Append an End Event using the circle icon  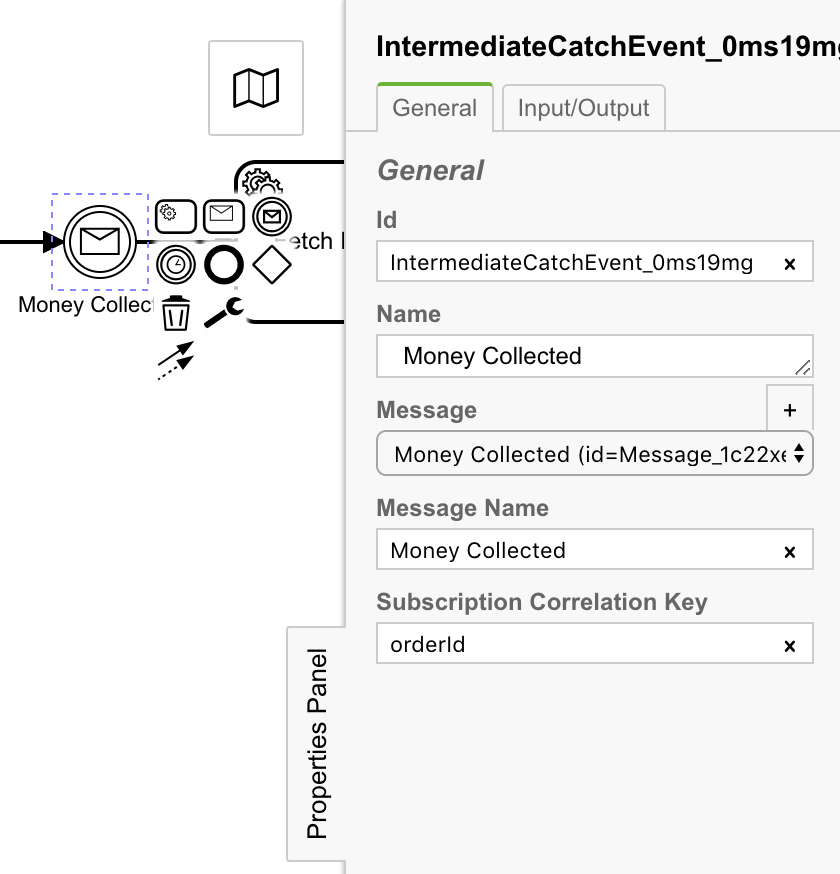click(x=224, y=265)
